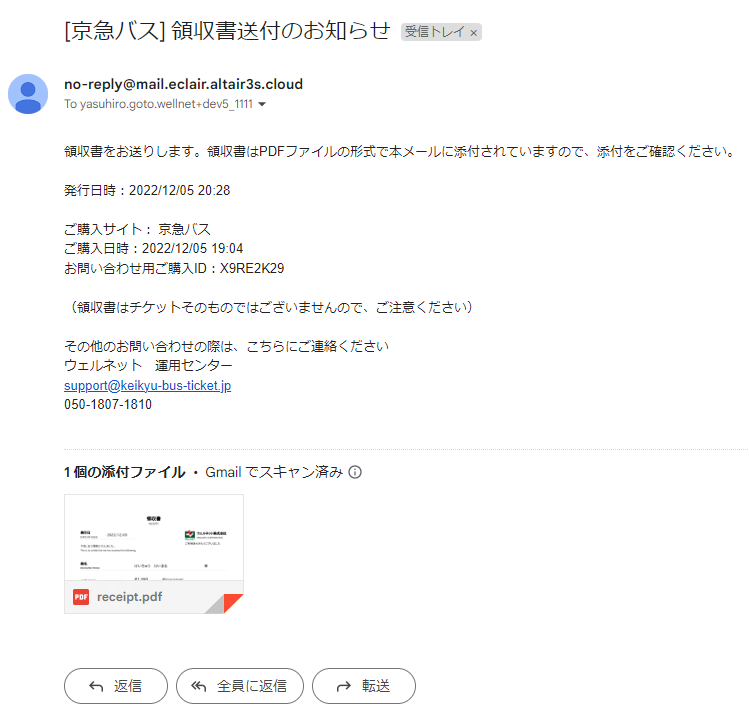749x728 pixels.
Task: Click the 全員に返信 reply-all button
Action: (240, 686)
